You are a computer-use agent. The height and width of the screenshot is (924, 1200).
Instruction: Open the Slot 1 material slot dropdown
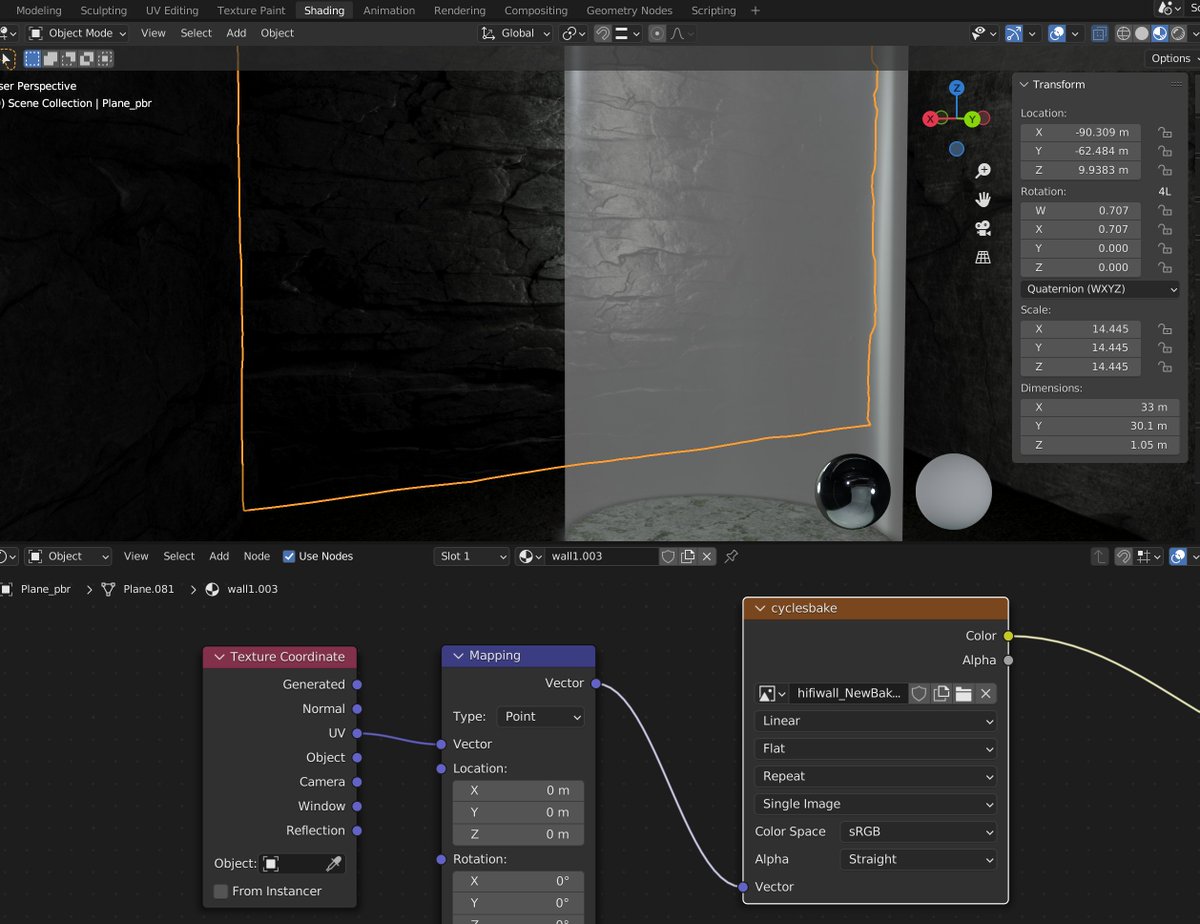(472, 556)
